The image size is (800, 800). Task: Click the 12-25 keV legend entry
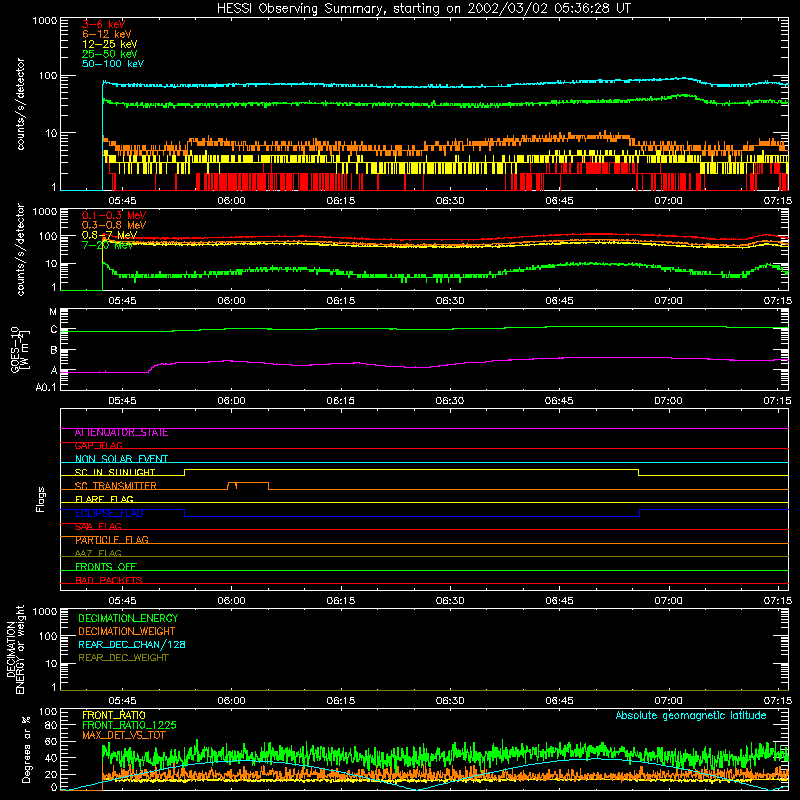(x=110, y=44)
